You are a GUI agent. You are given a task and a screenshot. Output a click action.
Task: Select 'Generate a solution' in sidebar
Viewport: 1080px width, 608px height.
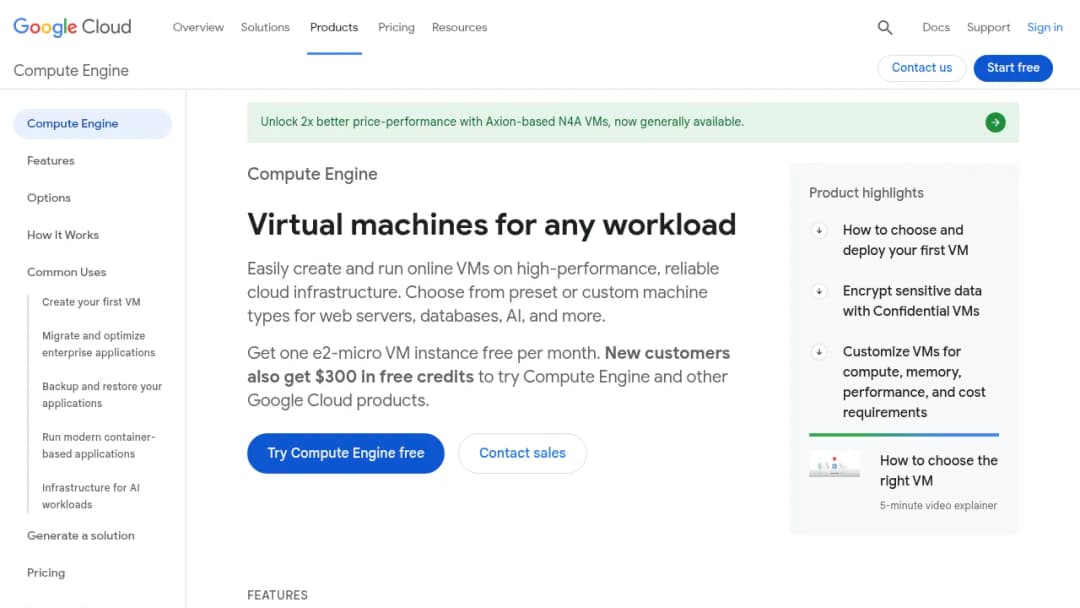point(81,536)
